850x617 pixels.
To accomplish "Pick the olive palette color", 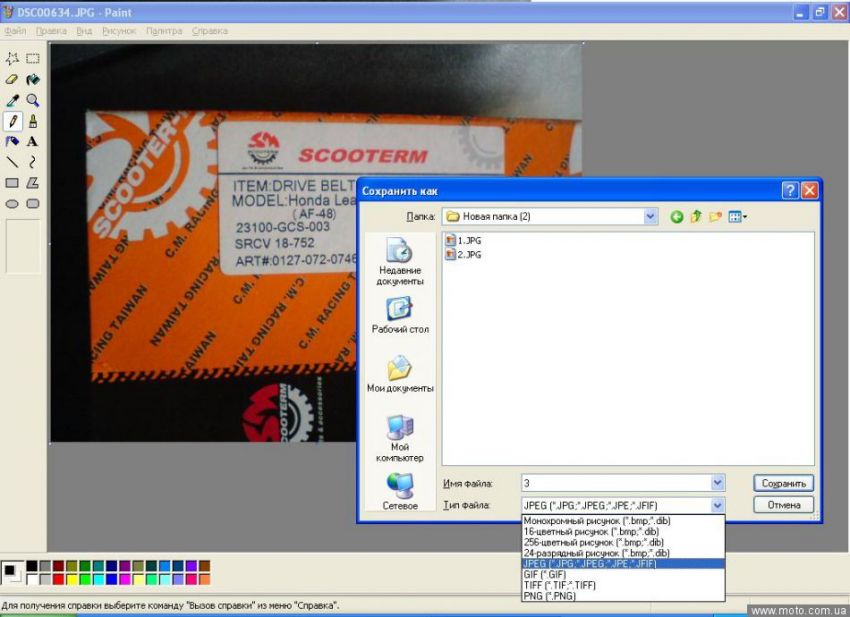I will coord(72,566).
